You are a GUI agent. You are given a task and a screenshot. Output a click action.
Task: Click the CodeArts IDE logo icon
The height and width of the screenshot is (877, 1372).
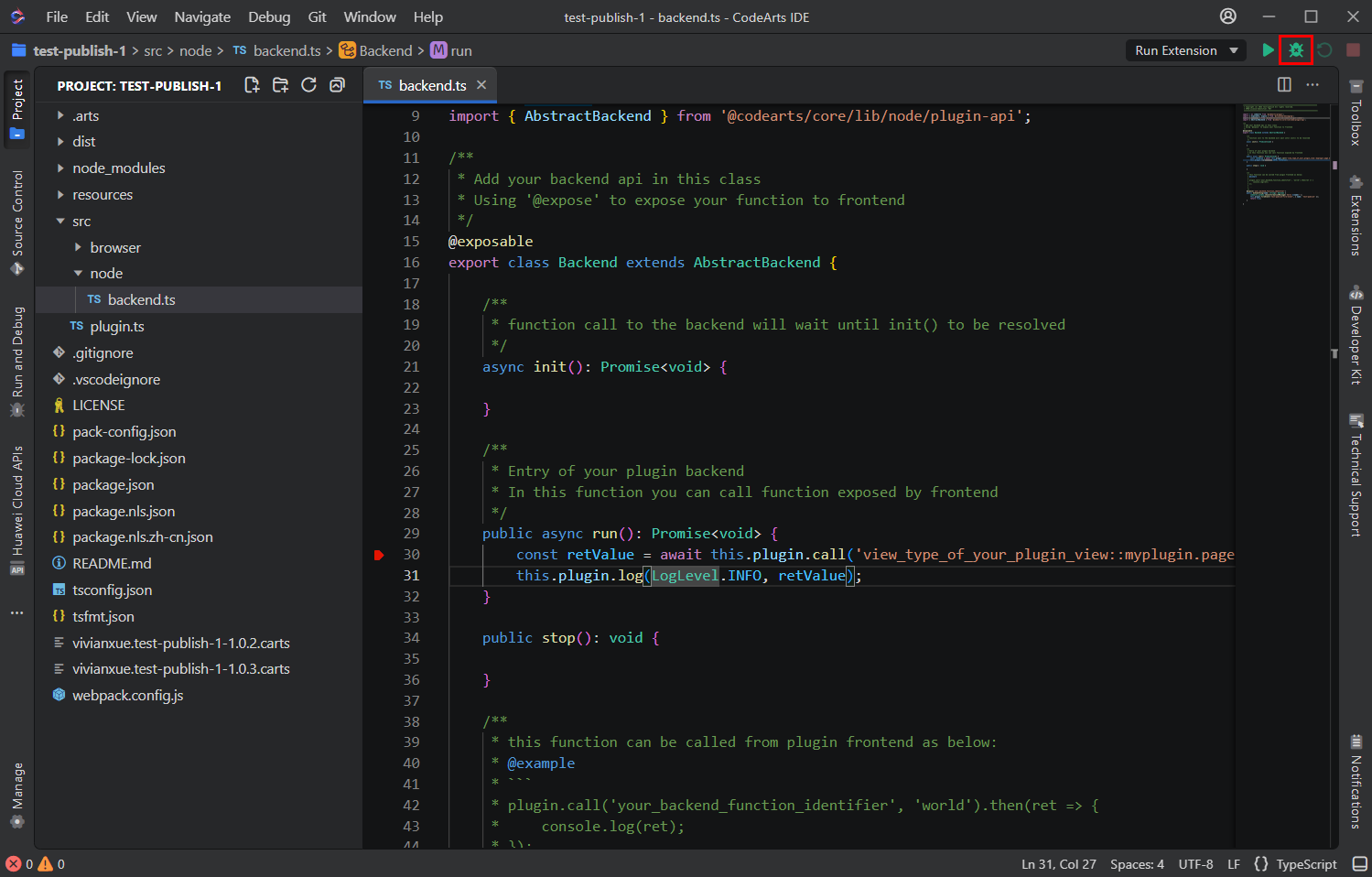[17, 16]
